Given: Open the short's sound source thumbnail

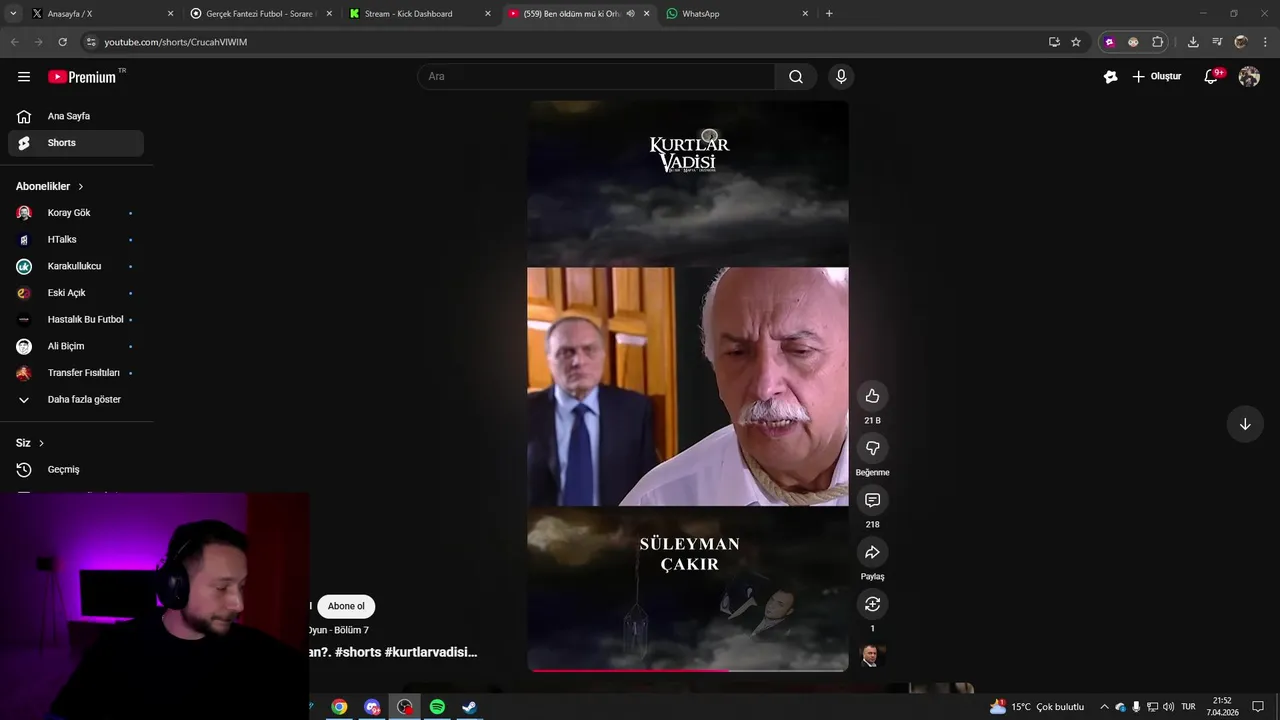Looking at the screenshot, I should [x=871, y=656].
